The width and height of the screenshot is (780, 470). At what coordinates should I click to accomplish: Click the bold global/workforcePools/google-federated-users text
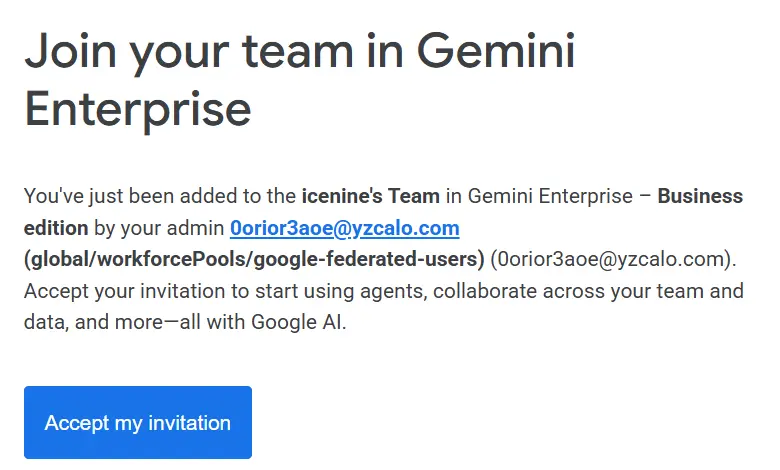[254, 259]
